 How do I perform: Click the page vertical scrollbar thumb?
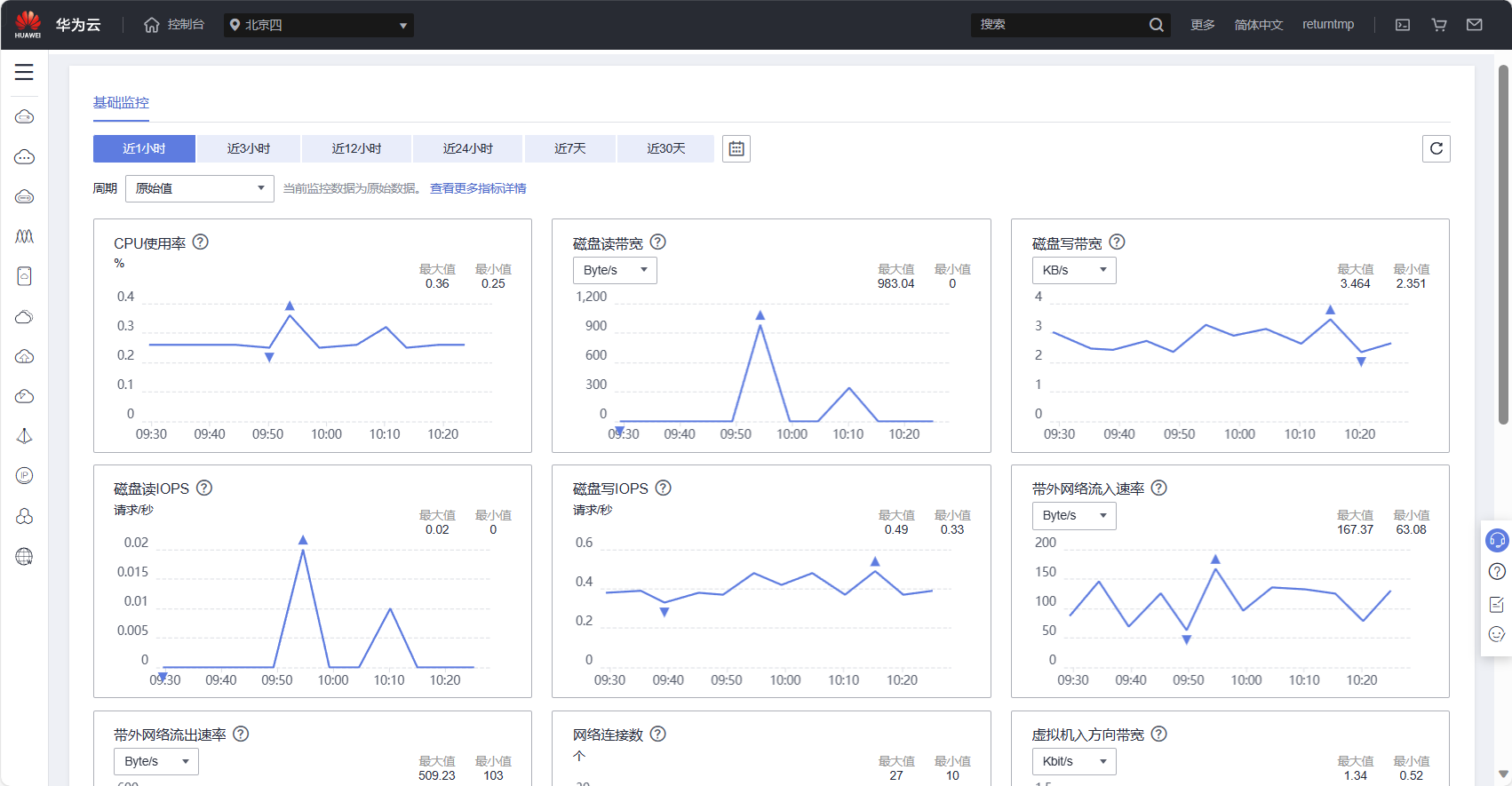click(1503, 244)
